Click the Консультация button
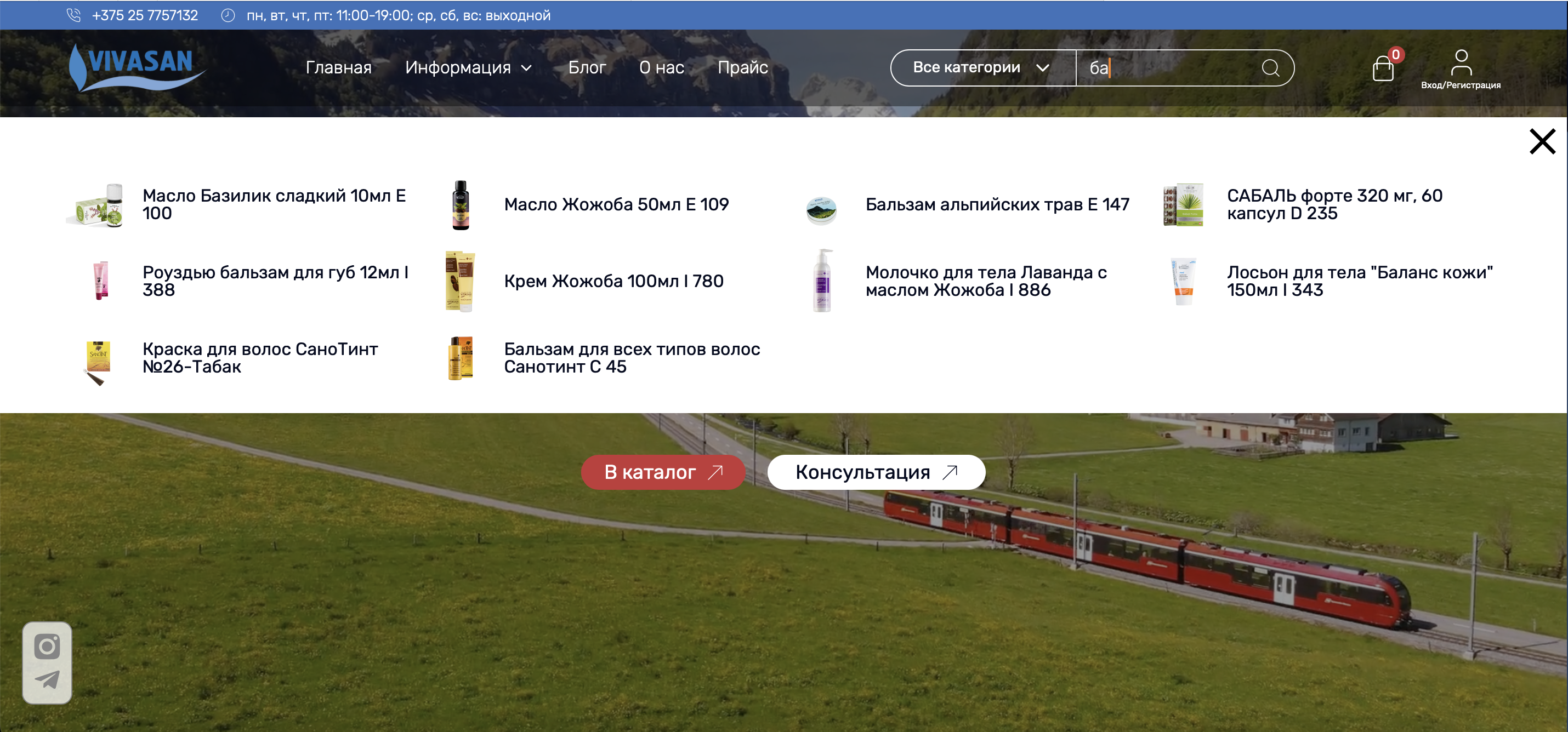 [x=876, y=472]
